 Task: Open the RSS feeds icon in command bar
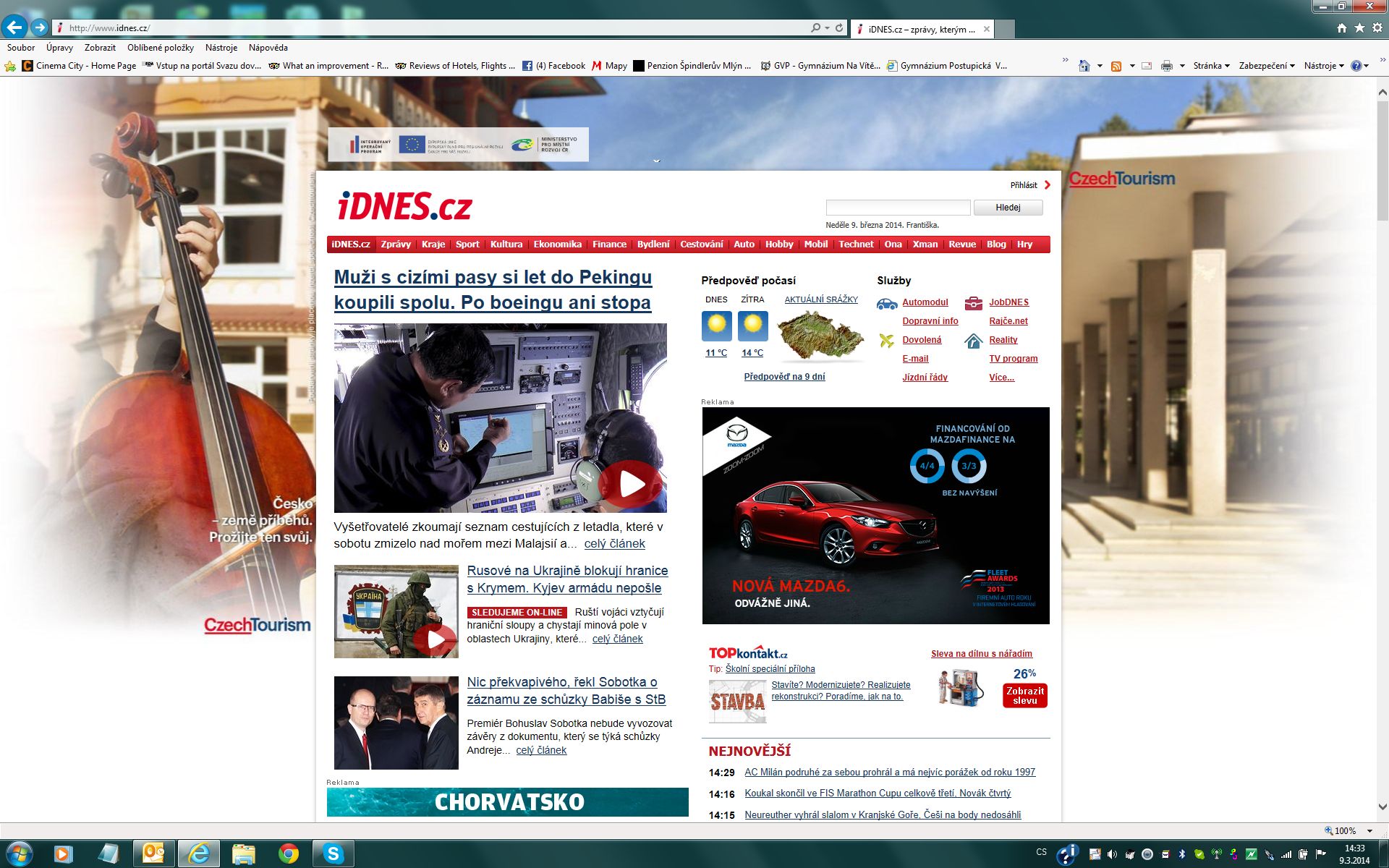1116,66
